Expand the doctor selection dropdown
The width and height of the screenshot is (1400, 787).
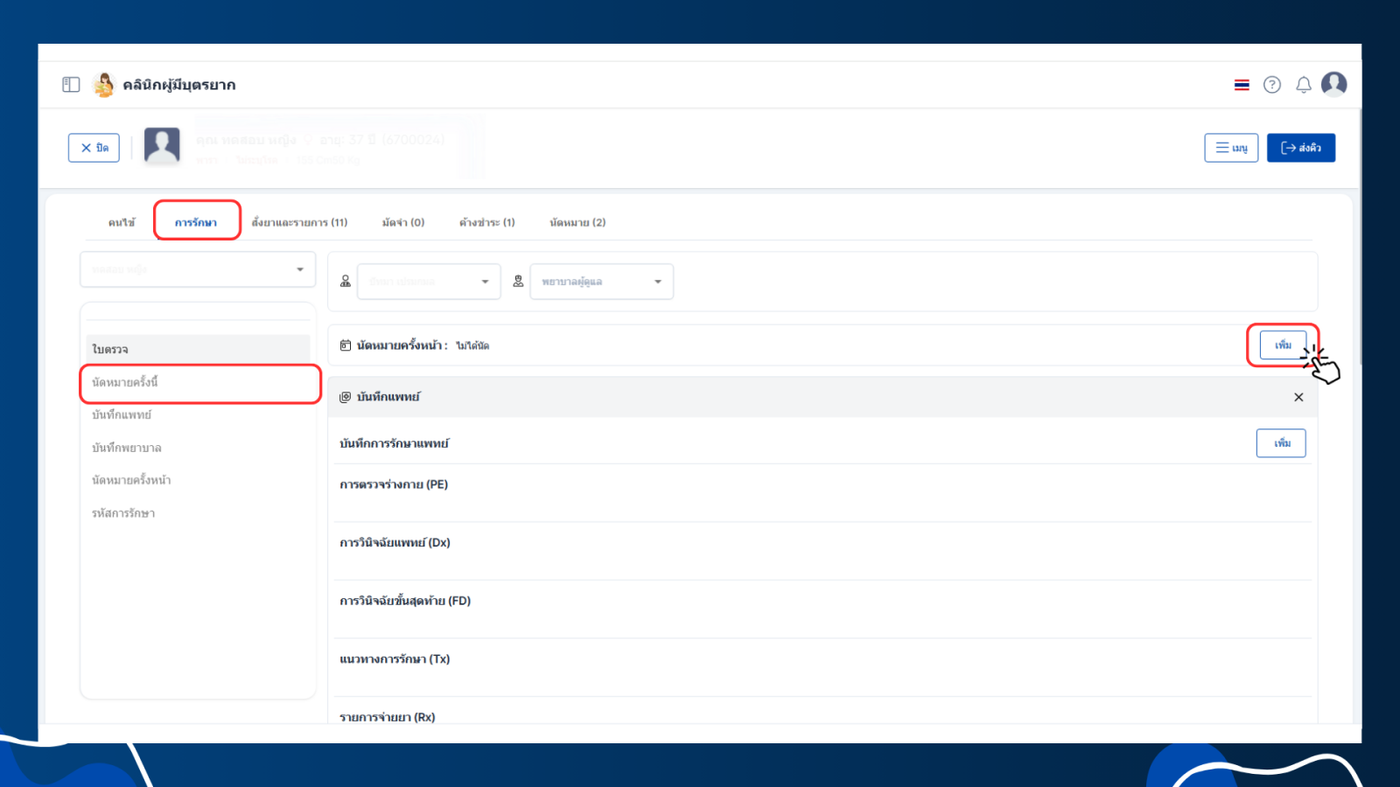(429, 282)
